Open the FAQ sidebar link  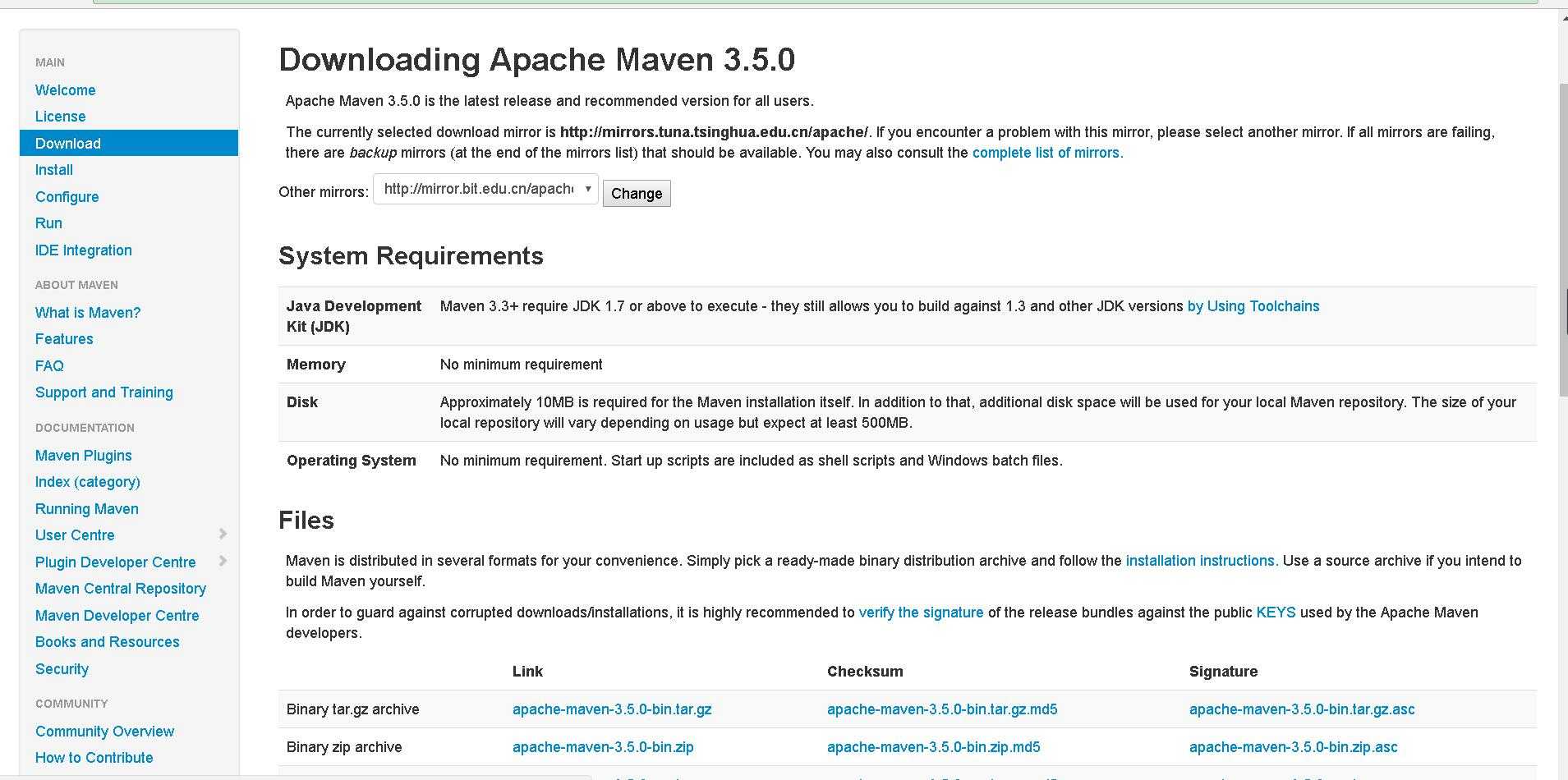(49, 366)
